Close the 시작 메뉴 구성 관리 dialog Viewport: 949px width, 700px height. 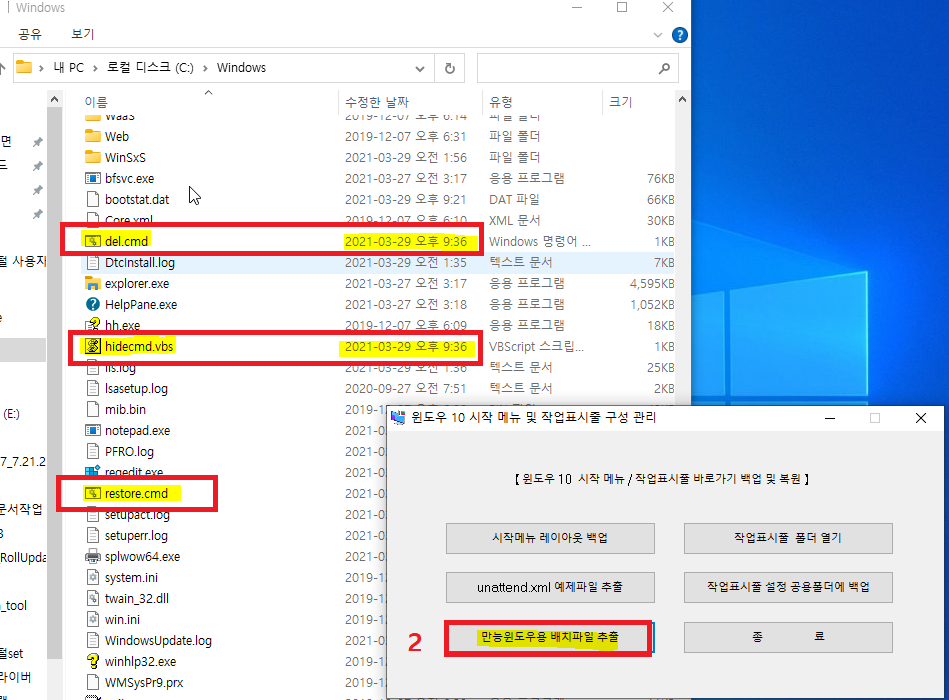pyautogui.click(x=921, y=418)
